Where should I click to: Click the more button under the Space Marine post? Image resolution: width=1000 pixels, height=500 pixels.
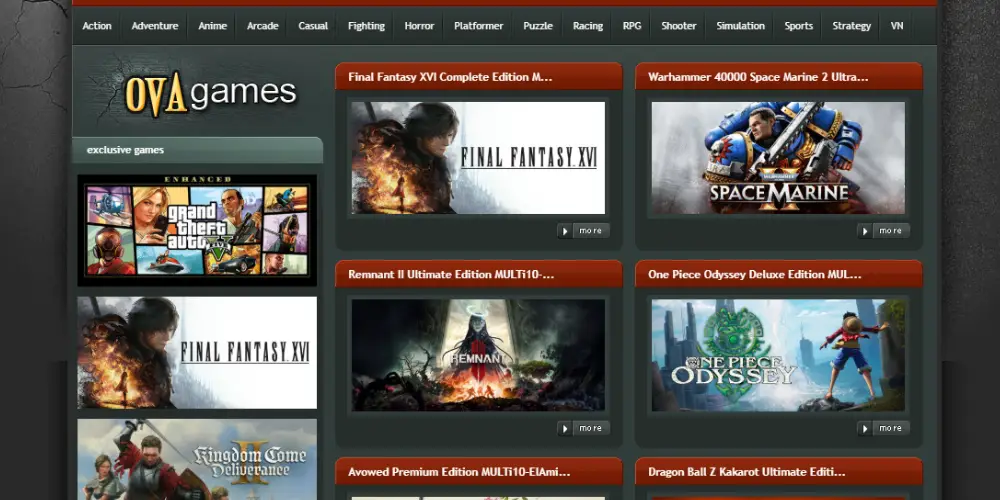click(883, 231)
